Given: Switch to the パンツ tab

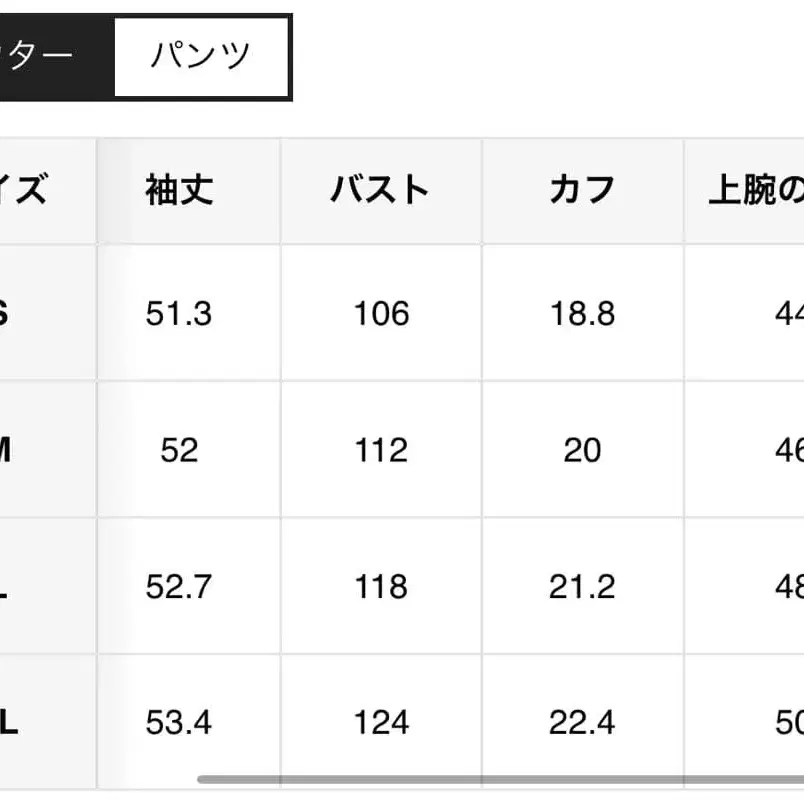Looking at the screenshot, I should (x=199, y=56).
